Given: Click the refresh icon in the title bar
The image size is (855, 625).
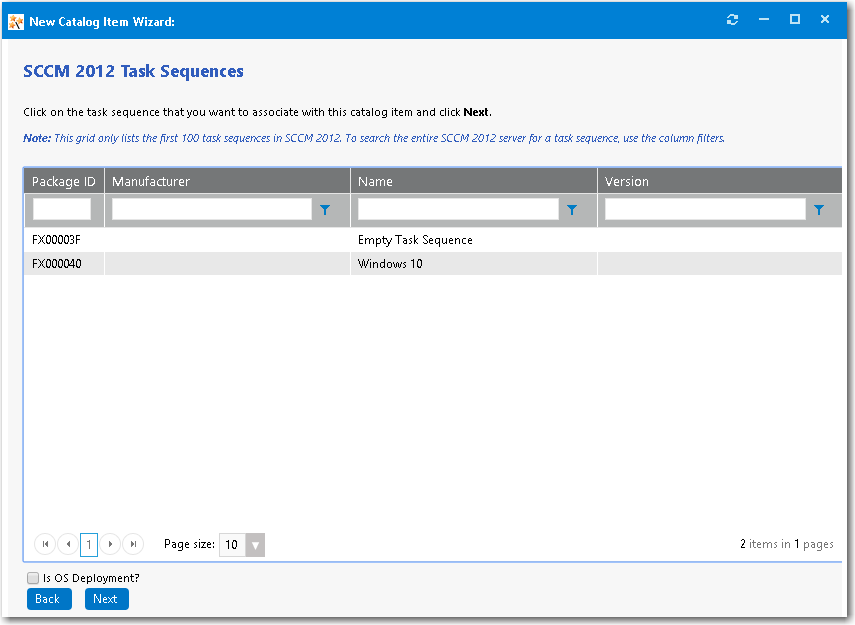Looking at the screenshot, I should point(732,19).
